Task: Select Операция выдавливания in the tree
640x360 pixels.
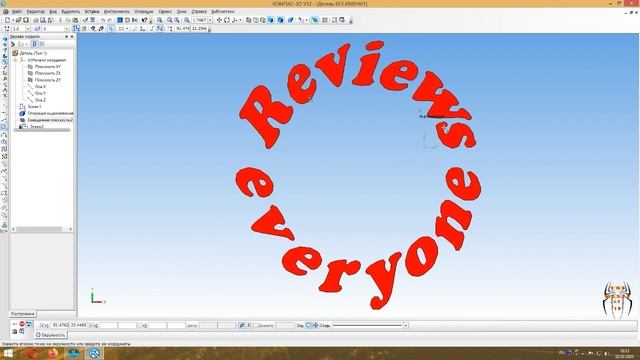Action: [51, 113]
